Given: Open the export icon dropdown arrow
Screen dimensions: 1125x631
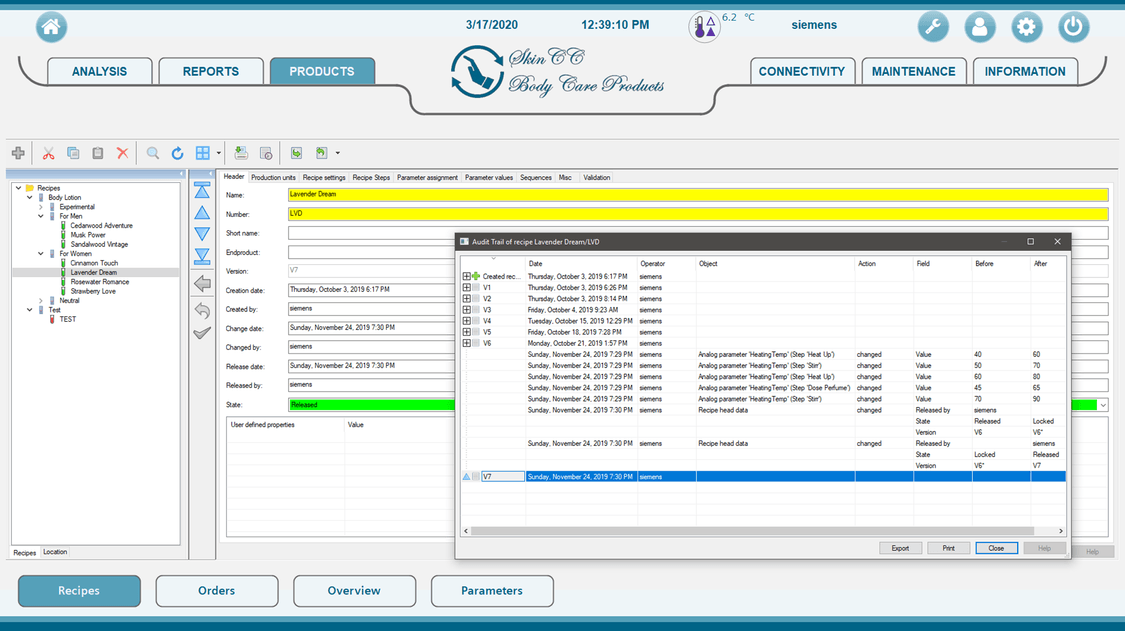Looking at the screenshot, I should (338, 153).
